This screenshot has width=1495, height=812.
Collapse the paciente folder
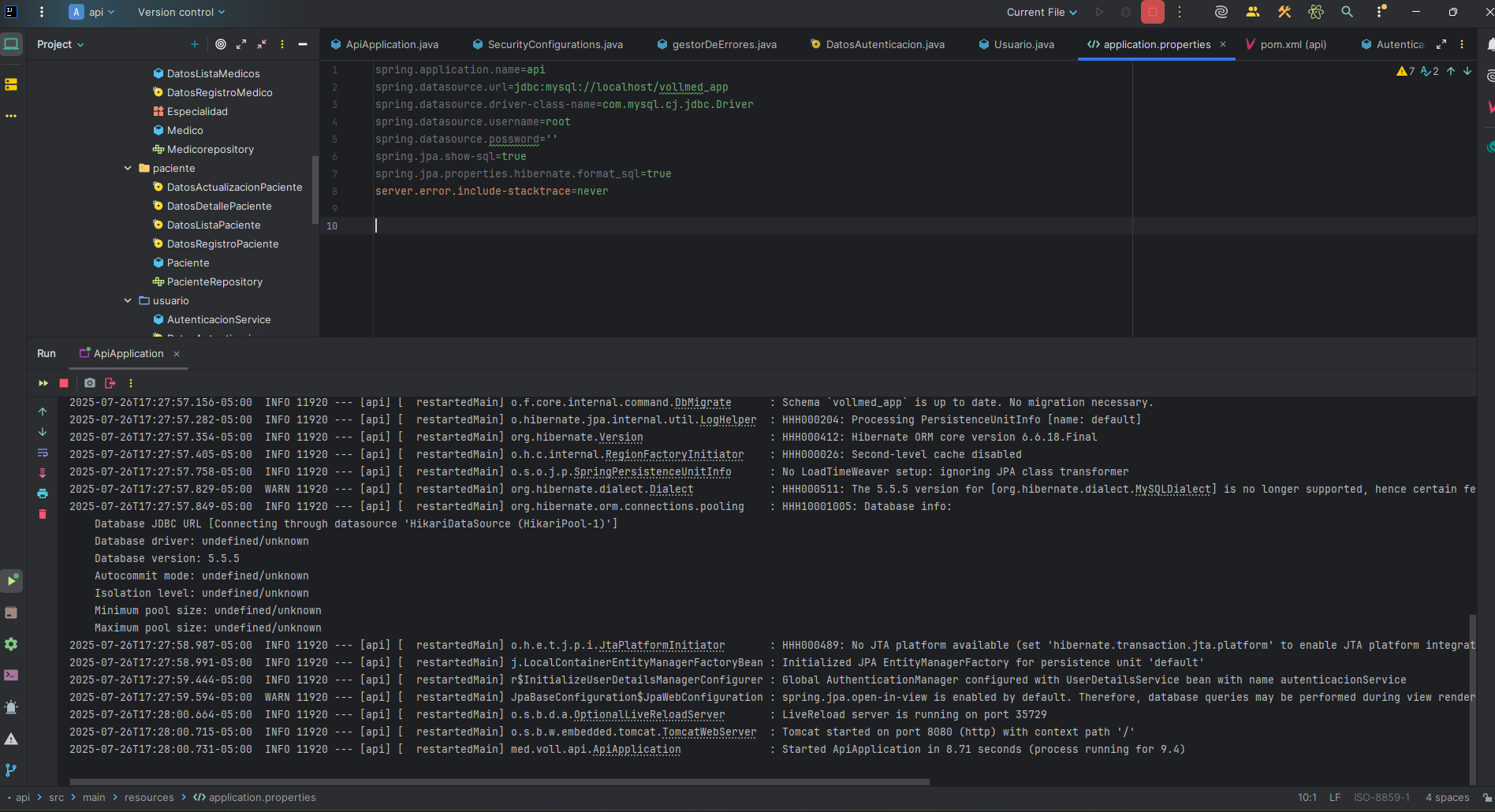128,168
